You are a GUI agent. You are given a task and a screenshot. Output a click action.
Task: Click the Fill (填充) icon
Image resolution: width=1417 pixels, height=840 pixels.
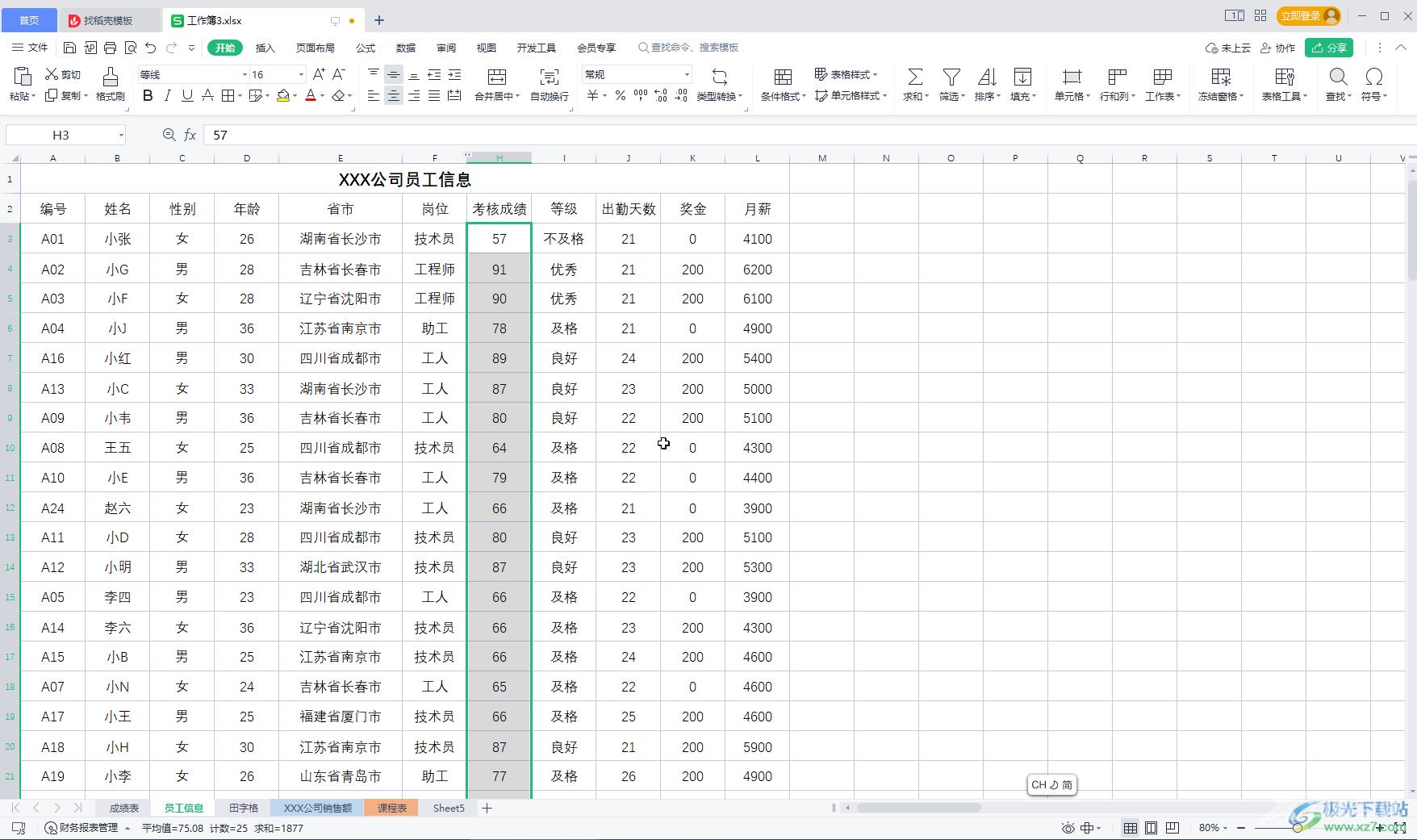tap(1022, 77)
